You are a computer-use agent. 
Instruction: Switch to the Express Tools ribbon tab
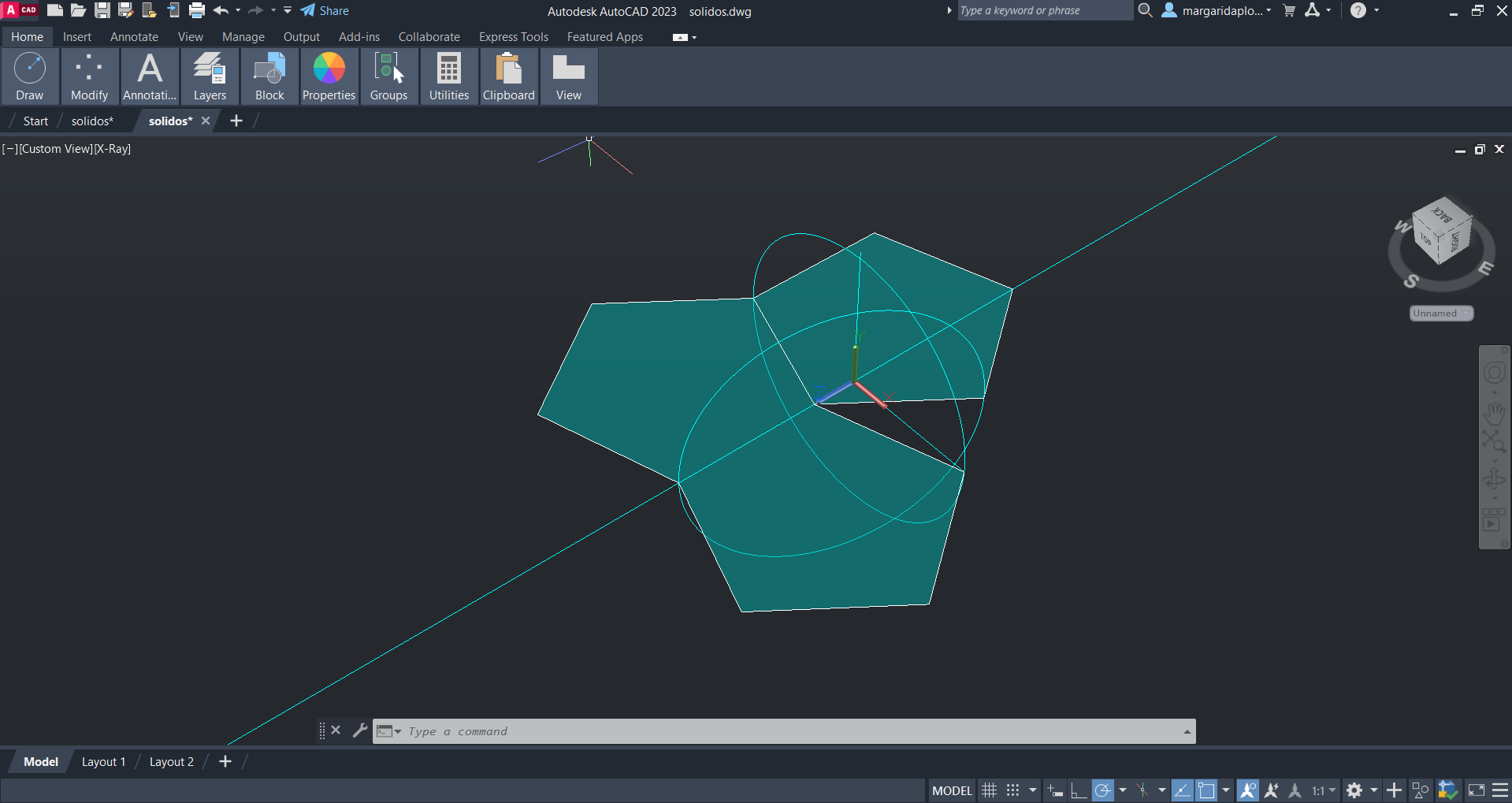[513, 37]
